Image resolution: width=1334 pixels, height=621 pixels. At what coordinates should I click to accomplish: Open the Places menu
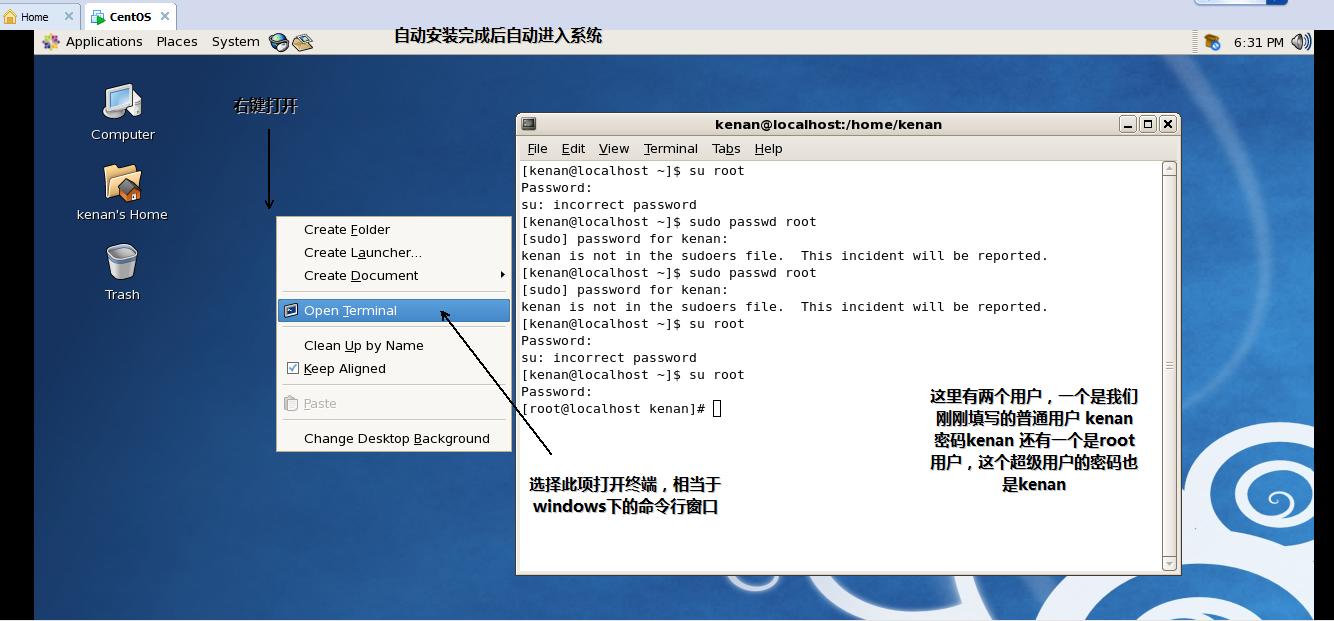click(x=177, y=42)
